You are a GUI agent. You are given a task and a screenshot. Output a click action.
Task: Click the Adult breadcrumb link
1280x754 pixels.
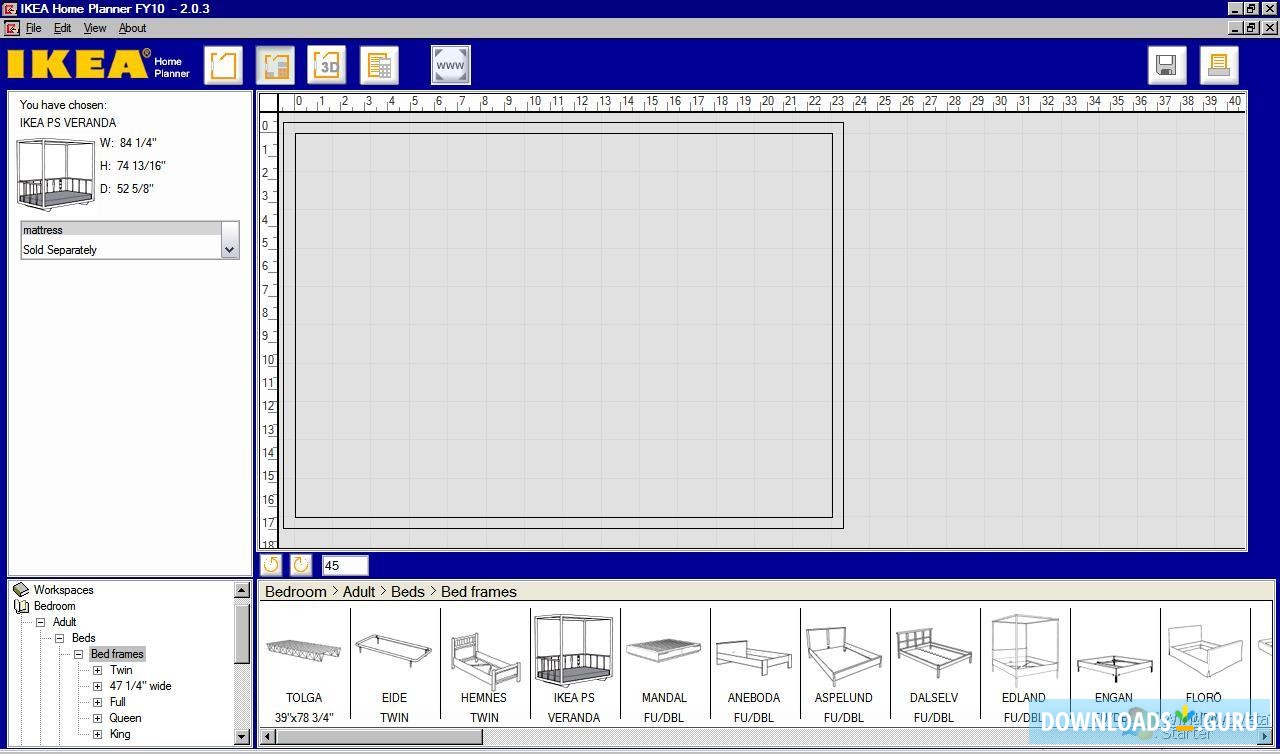(x=359, y=591)
